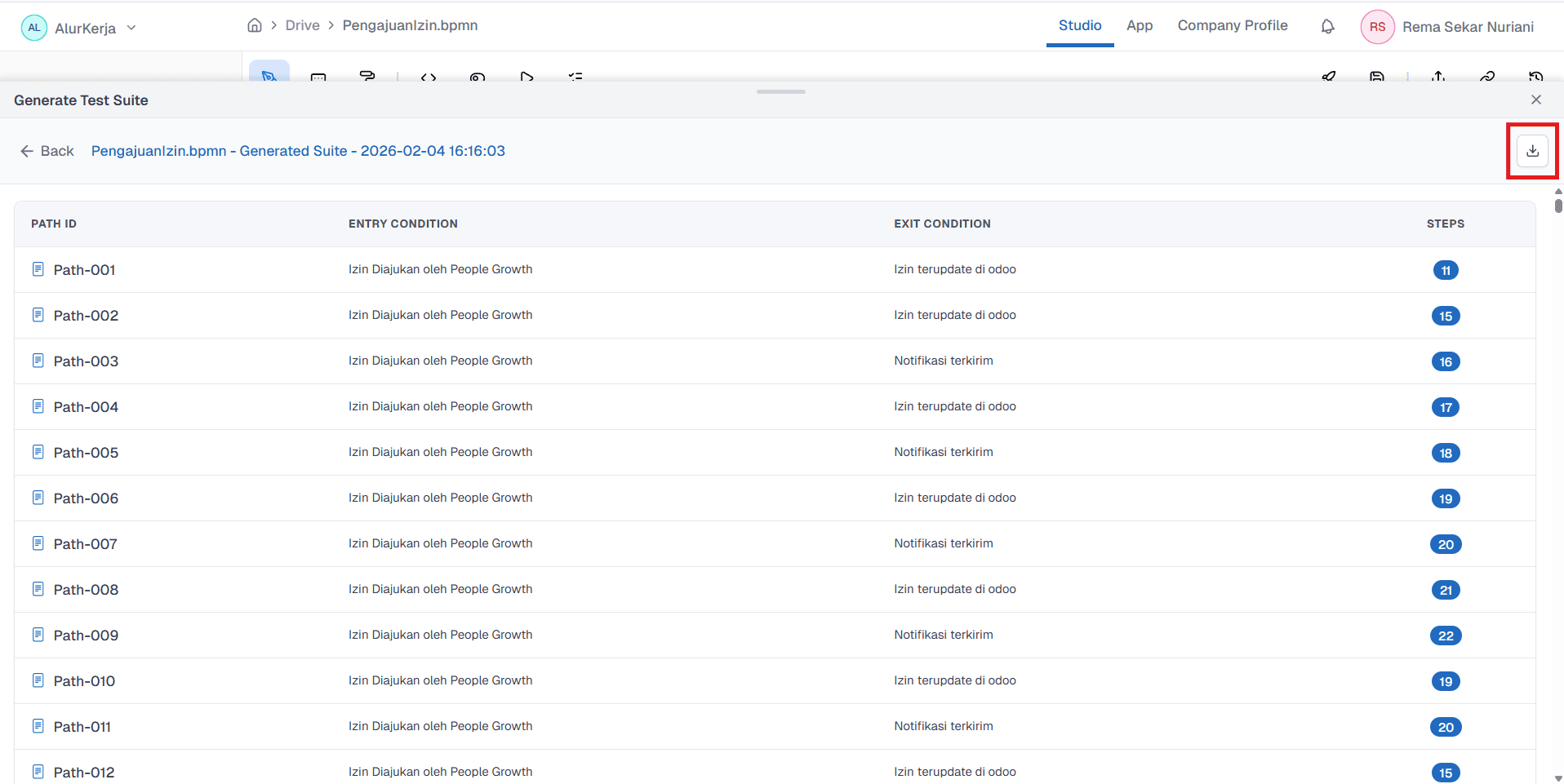Open the RS profile avatar menu
The width and height of the screenshot is (1564, 784).
click(1377, 26)
